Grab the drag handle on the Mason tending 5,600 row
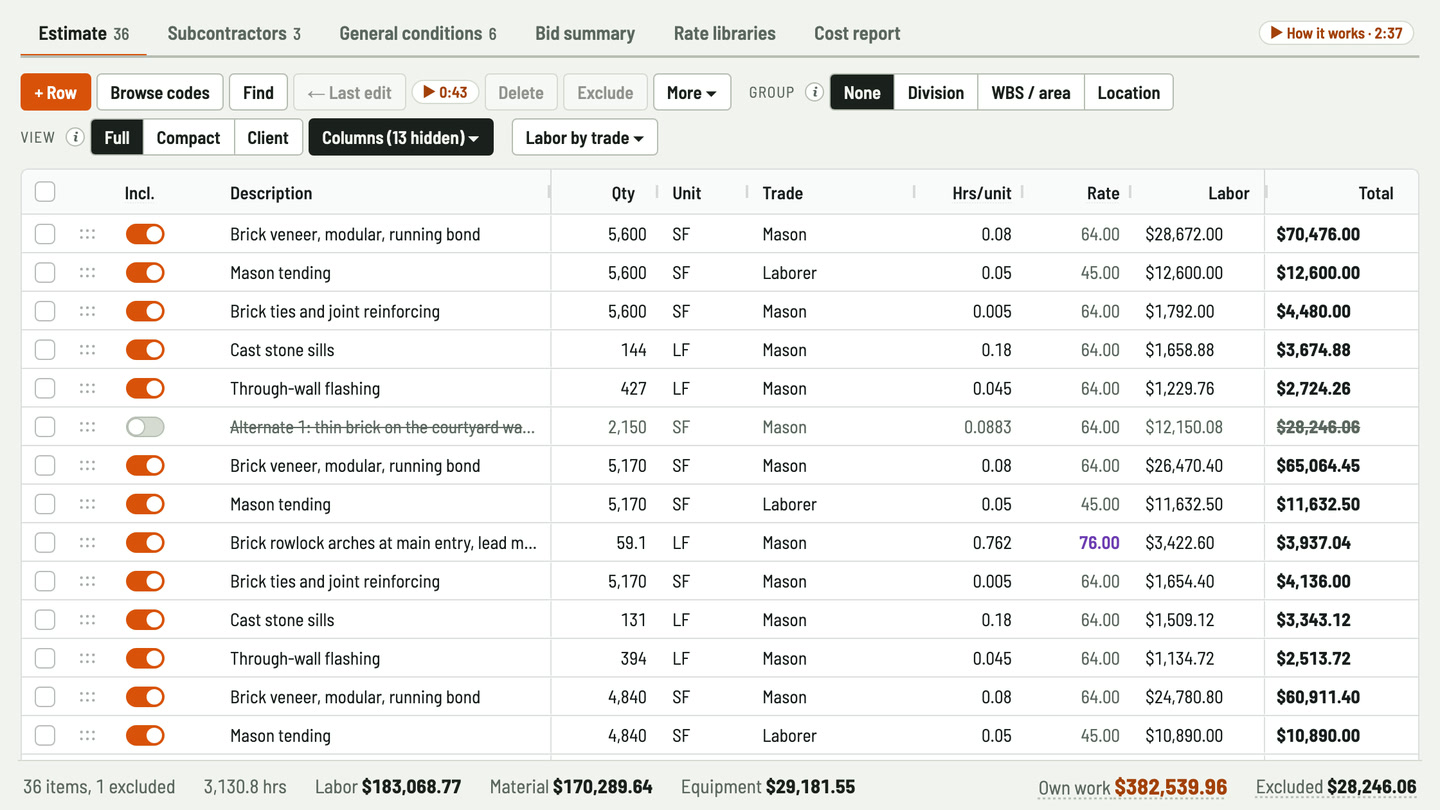1440x810 pixels. tap(87, 273)
